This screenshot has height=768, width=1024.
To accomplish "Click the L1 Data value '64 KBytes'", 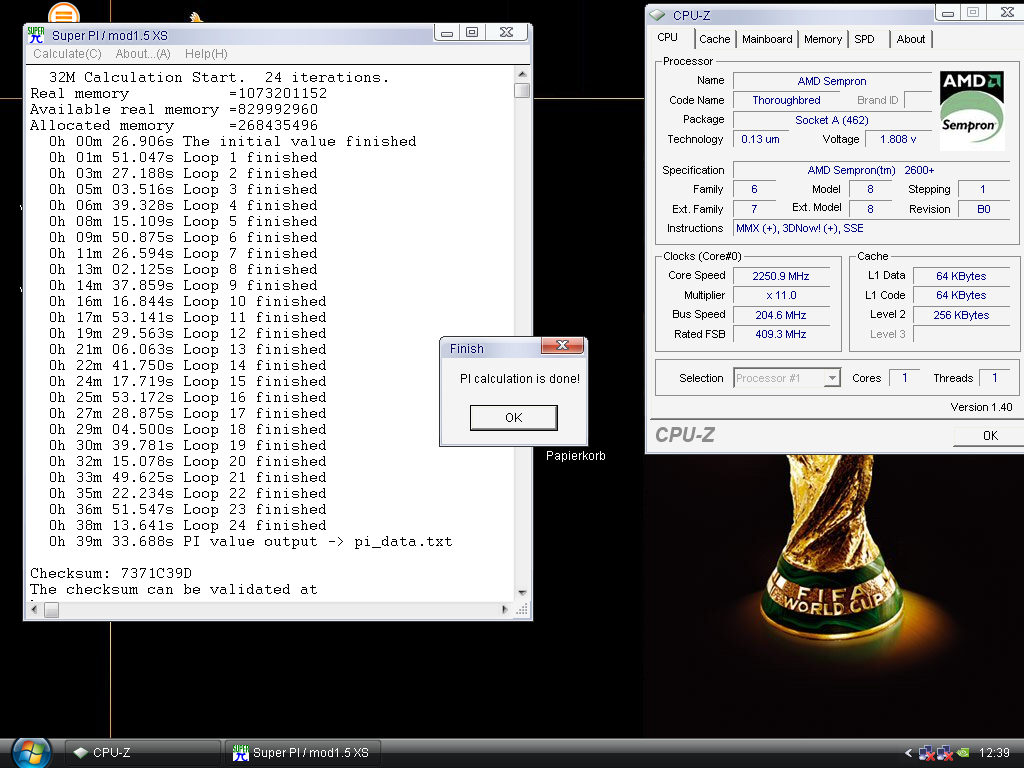I will pos(961,276).
